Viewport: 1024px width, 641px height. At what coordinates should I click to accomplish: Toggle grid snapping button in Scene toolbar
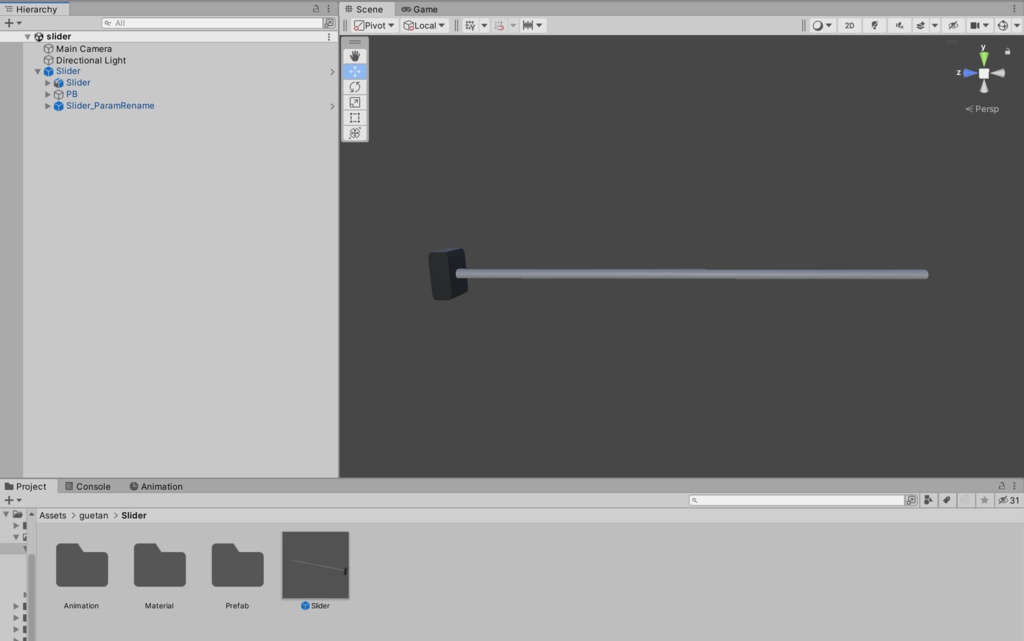(x=470, y=25)
